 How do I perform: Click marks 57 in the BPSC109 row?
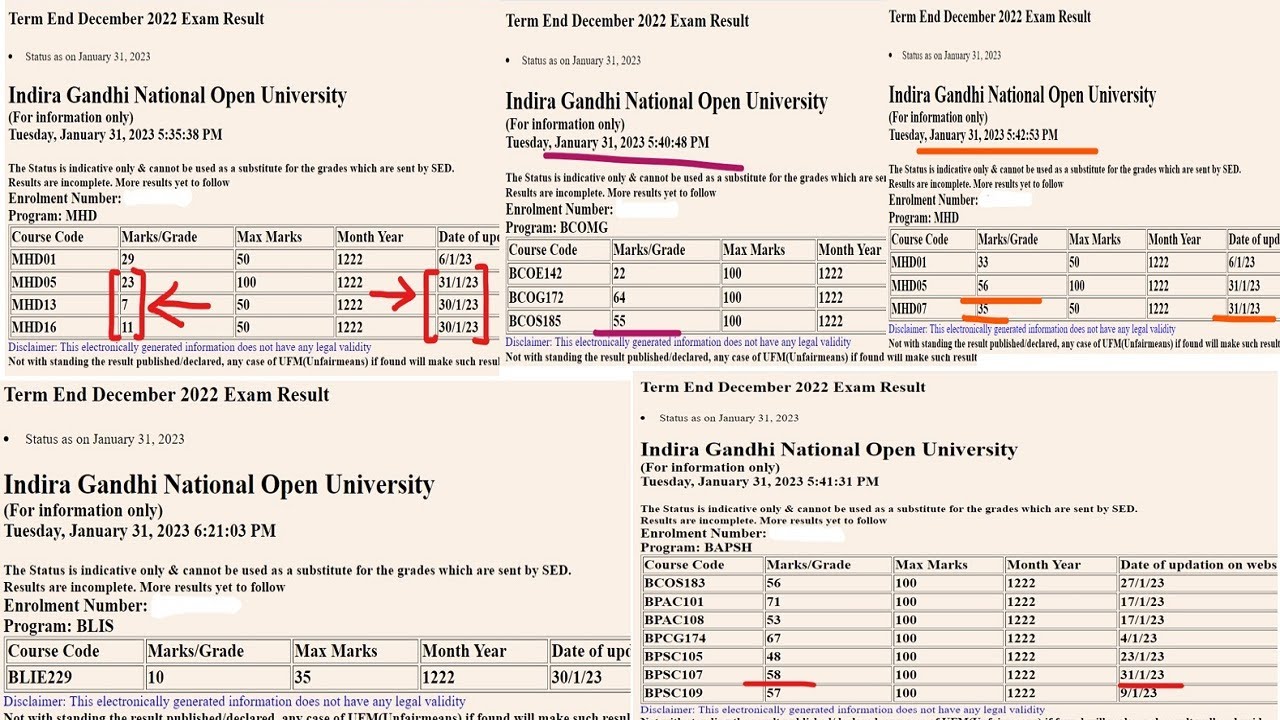point(774,693)
